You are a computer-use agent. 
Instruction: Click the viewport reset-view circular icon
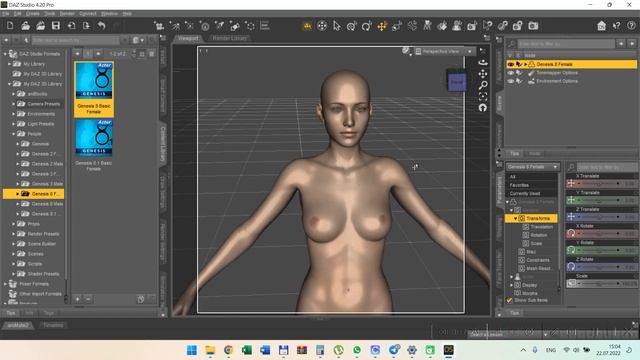coord(483,108)
